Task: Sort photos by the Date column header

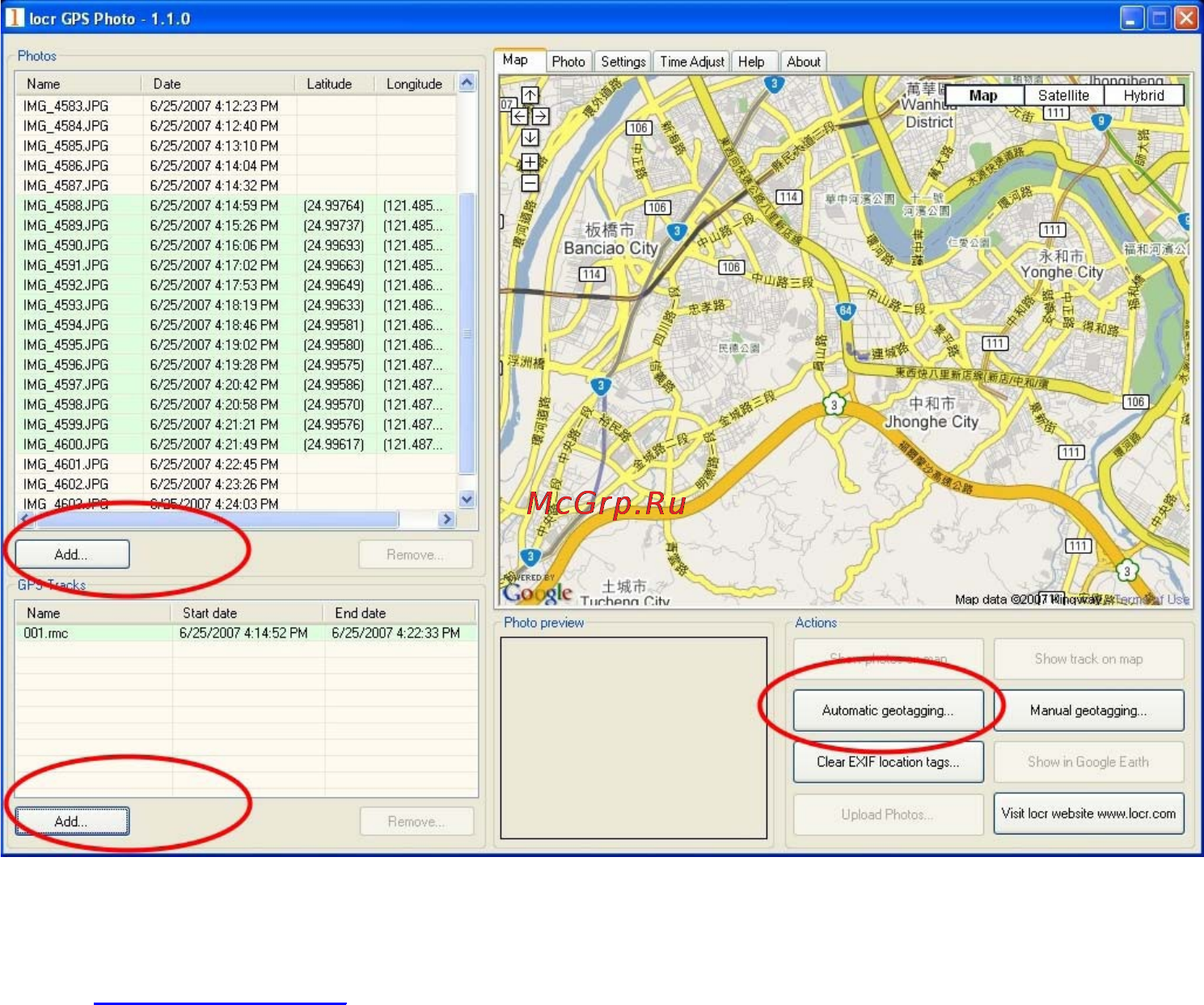Action: pos(218,83)
